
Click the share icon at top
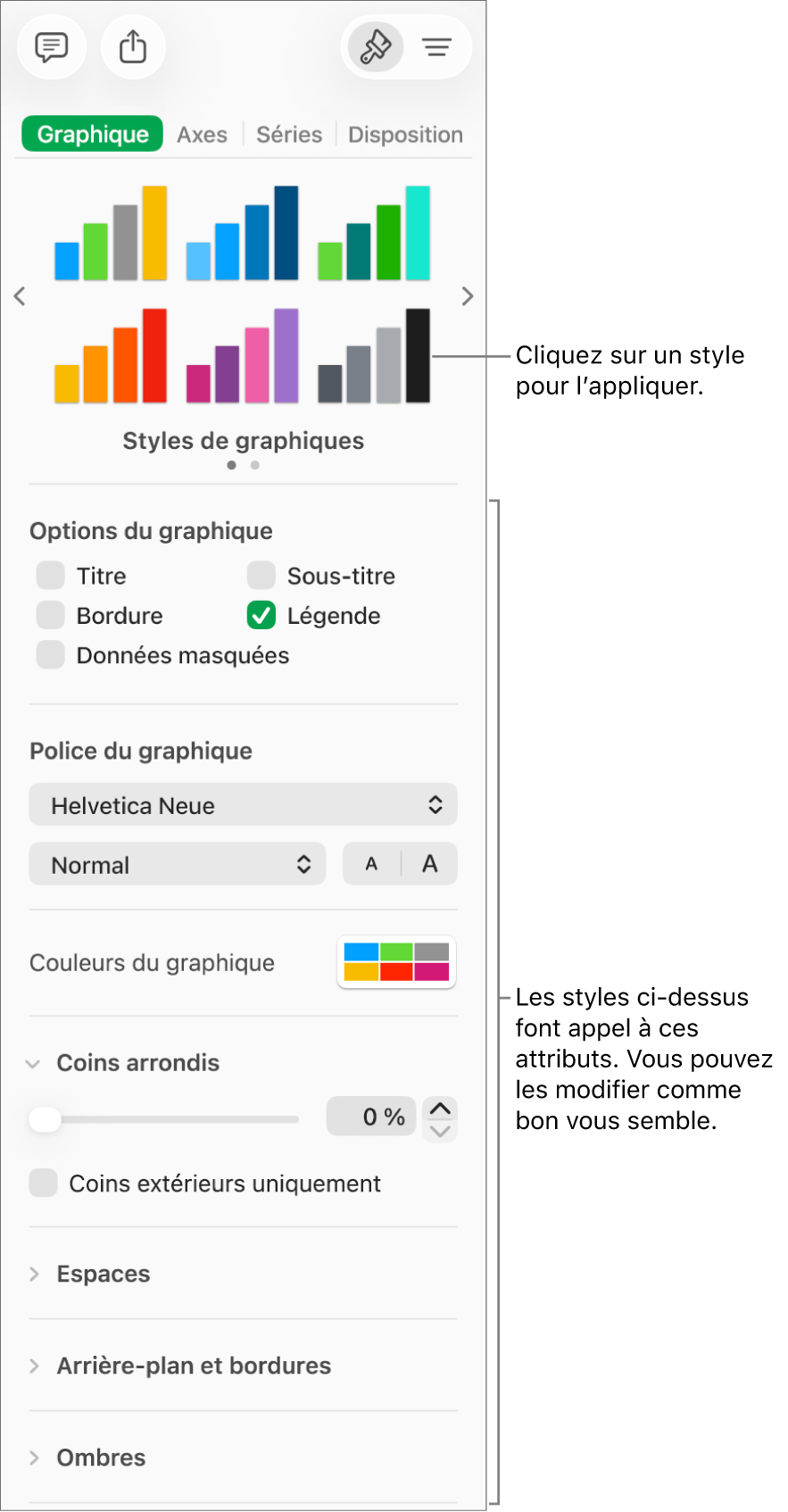[x=133, y=46]
